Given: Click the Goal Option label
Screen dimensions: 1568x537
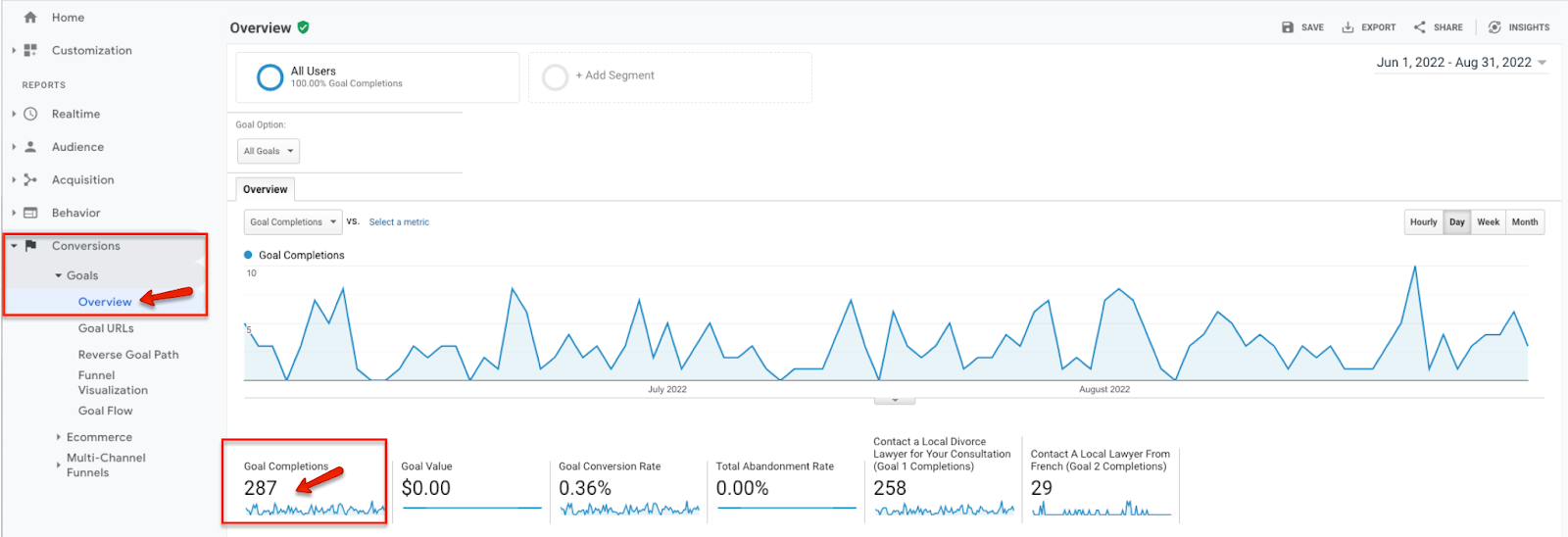Looking at the screenshot, I should (261, 124).
